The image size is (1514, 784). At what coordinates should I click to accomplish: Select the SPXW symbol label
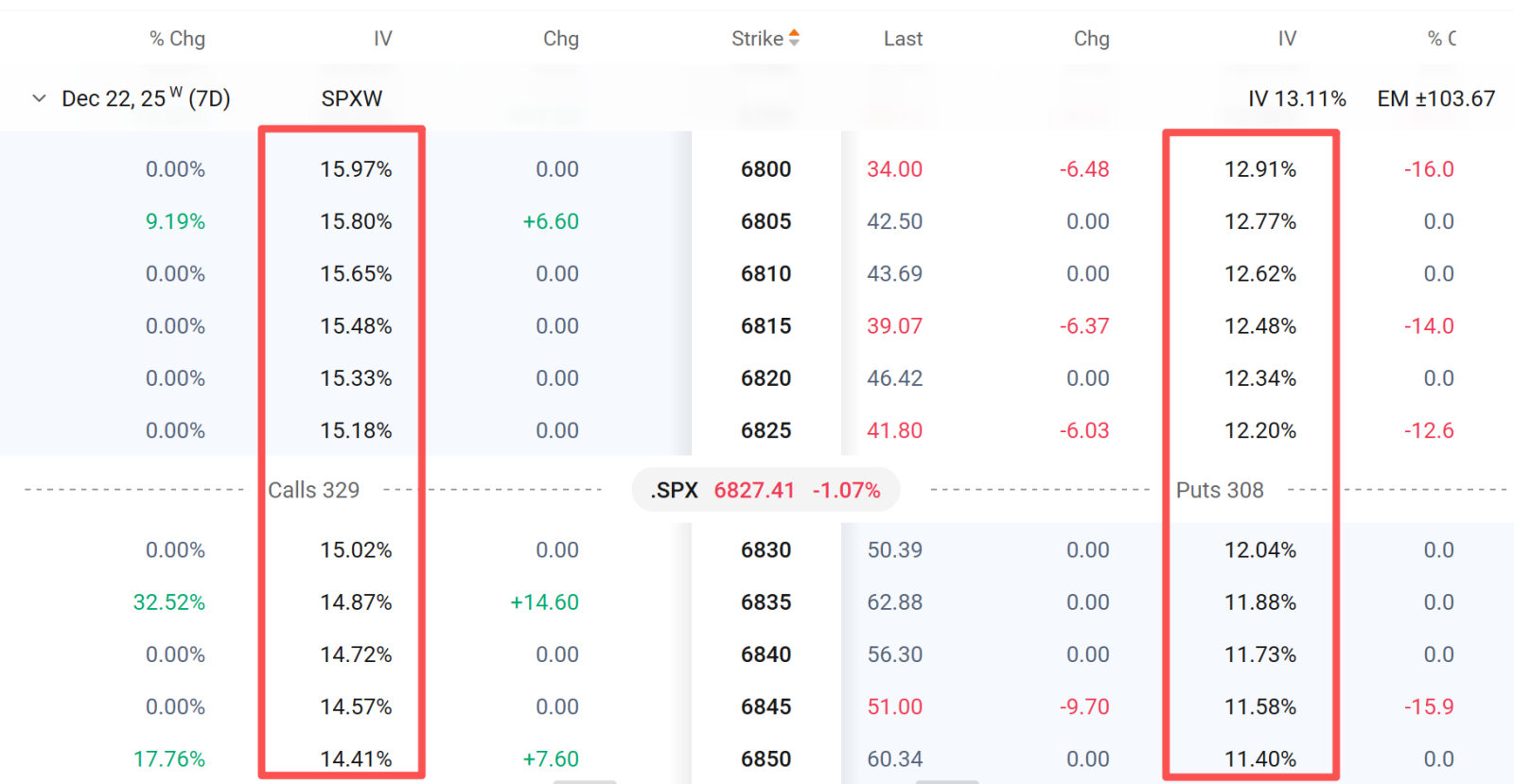[x=351, y=98]
